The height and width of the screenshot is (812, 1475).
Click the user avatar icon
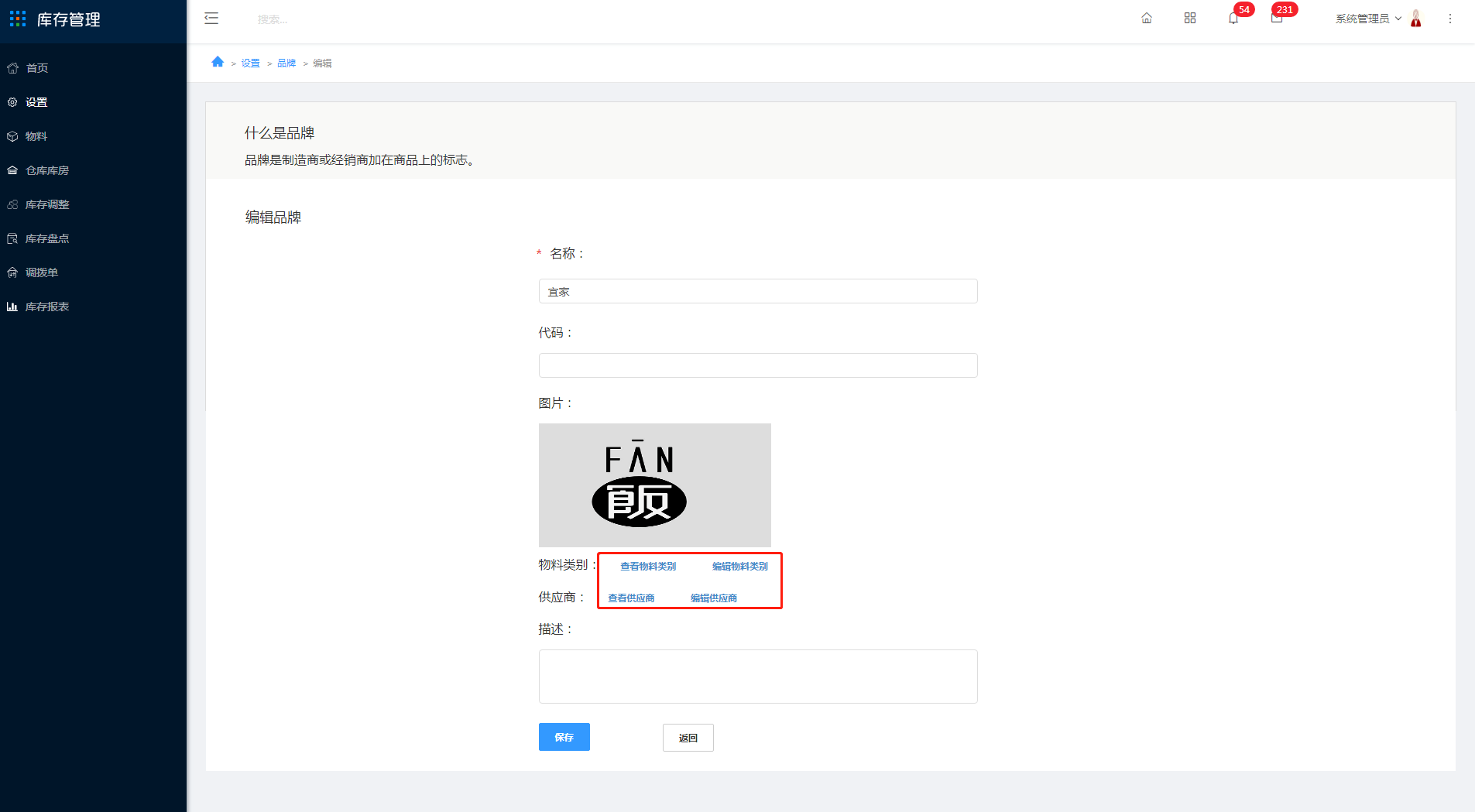click(1416, 19)
